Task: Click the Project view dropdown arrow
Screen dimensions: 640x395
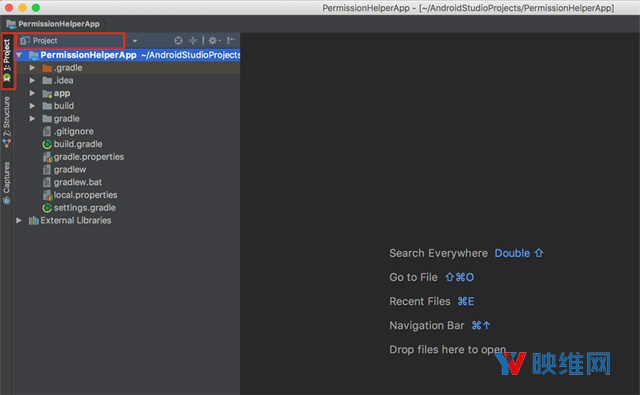Action: click(x=135, y=41)
